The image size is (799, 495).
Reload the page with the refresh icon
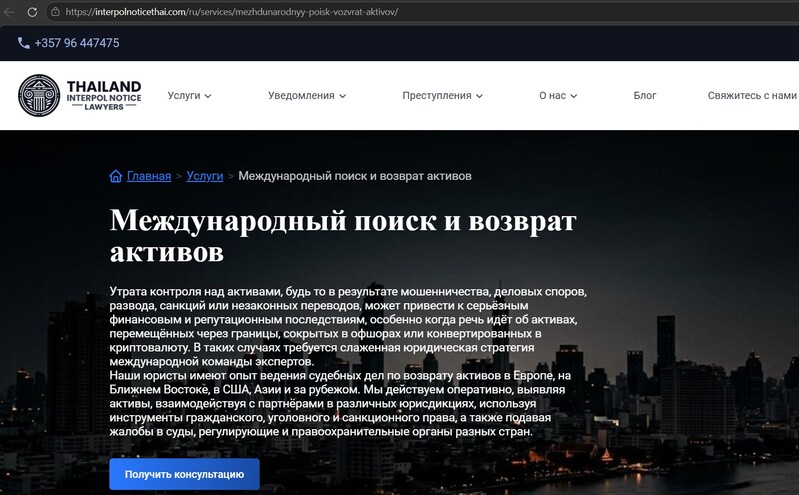coord(32,12)
